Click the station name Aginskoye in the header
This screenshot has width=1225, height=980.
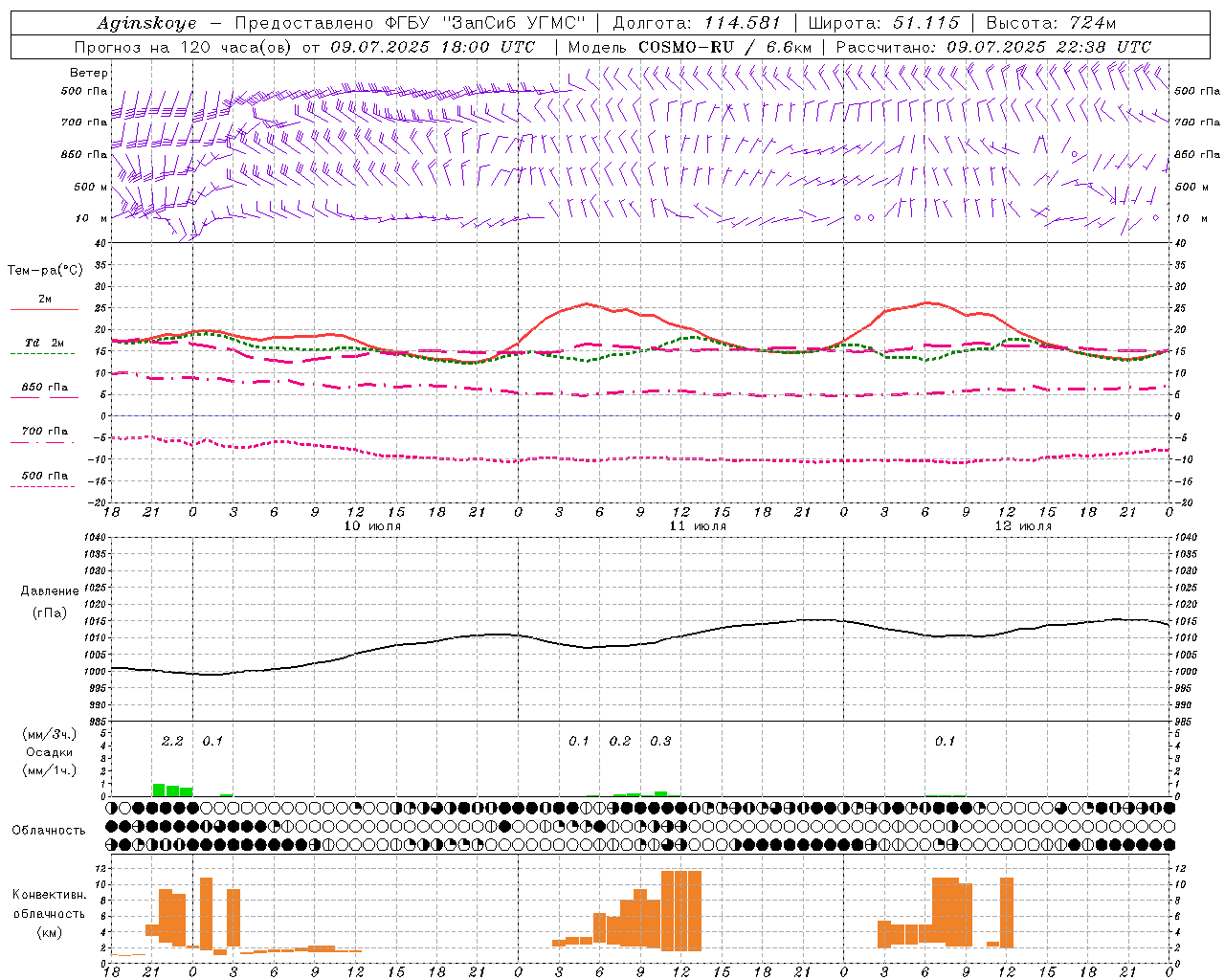coord(147,23)
